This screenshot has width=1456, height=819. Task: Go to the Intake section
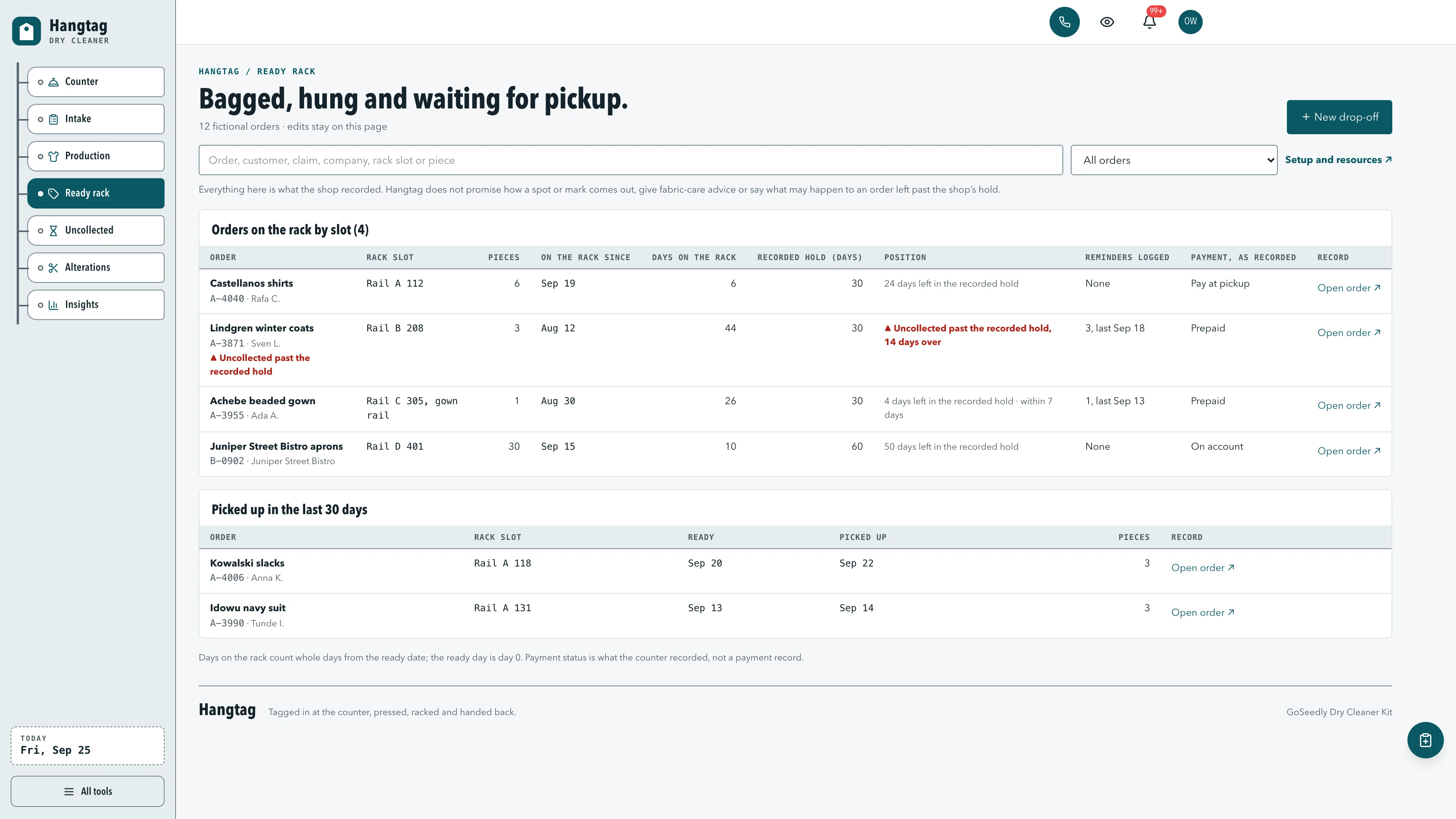(96, 119)
